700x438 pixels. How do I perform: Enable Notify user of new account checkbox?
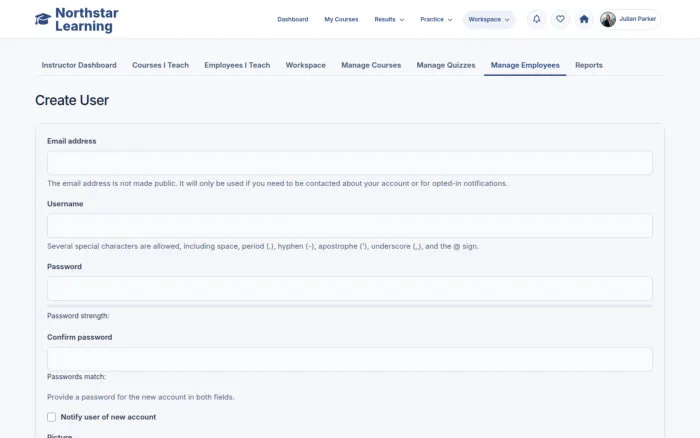point(51,417)
